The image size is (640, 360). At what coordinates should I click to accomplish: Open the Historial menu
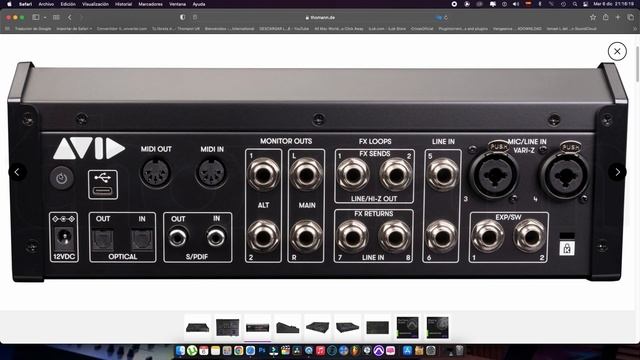pos(123,4)
